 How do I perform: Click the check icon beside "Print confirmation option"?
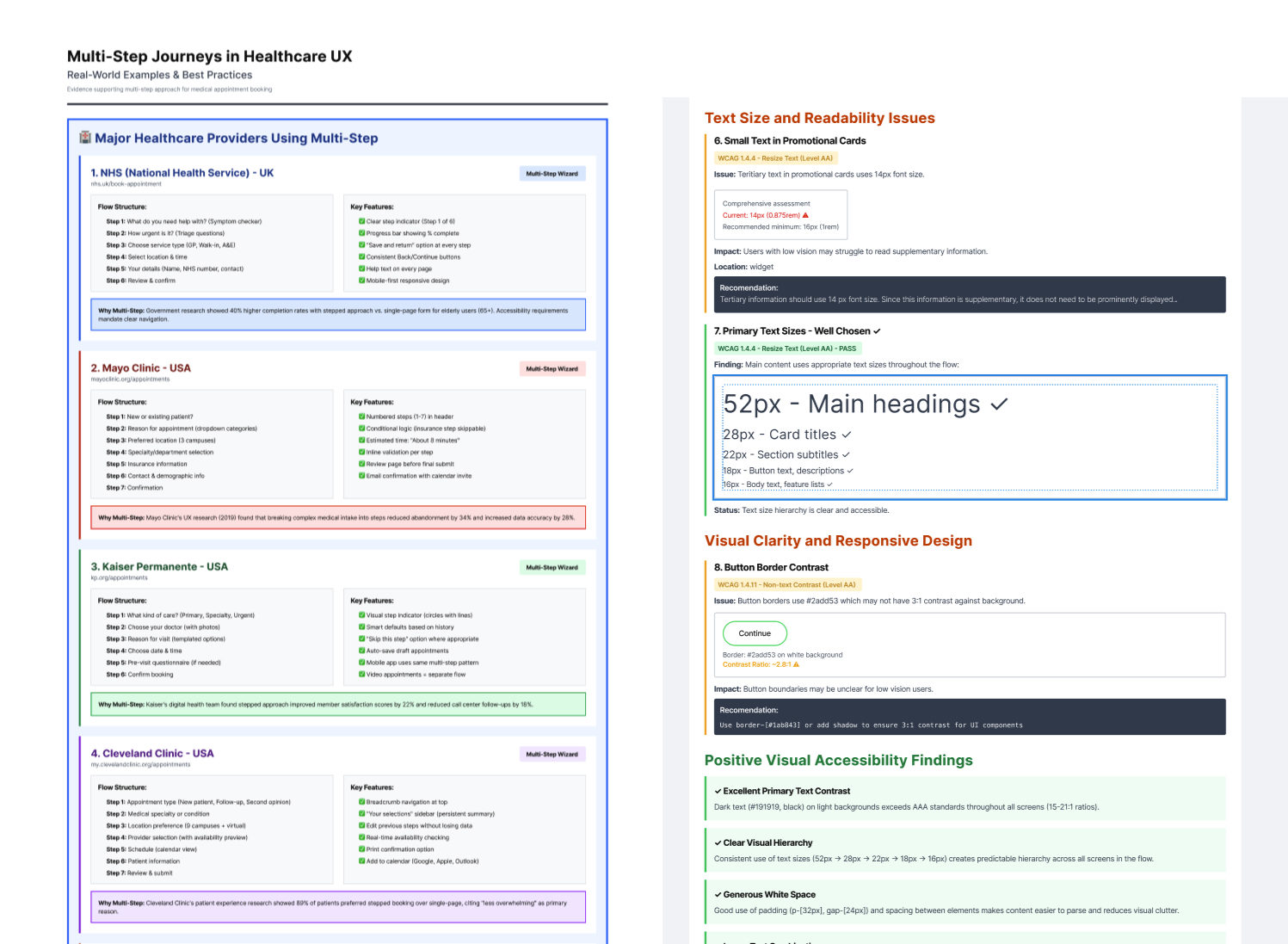(362, 849)
